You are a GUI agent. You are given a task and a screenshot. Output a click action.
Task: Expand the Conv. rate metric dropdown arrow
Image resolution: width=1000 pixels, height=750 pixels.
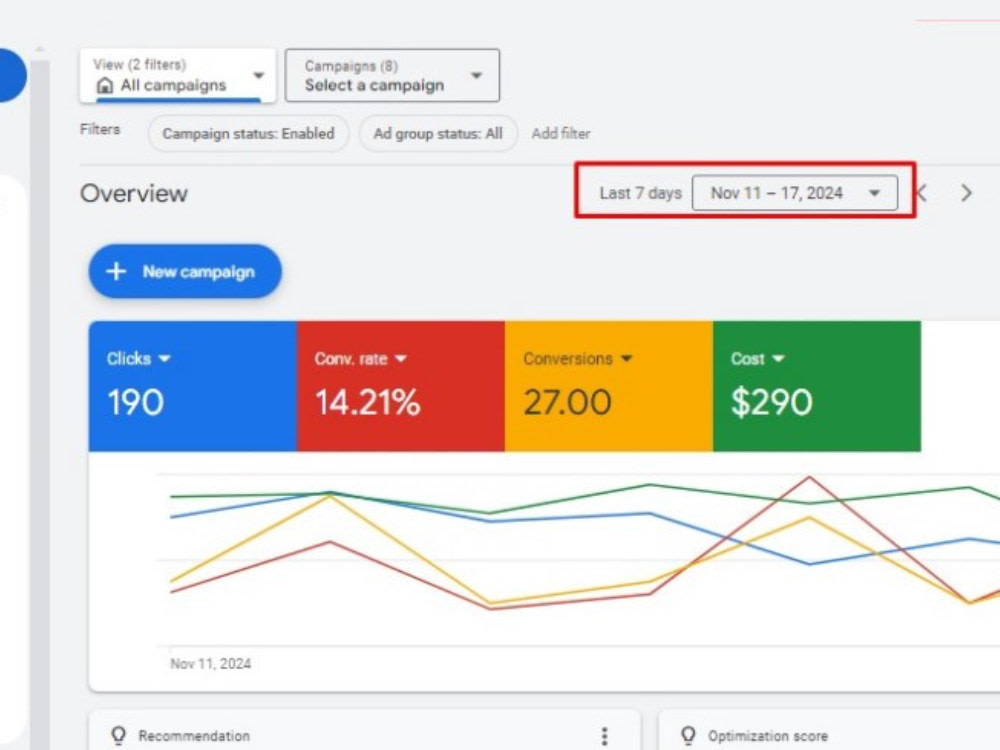(x=401, y=358)
